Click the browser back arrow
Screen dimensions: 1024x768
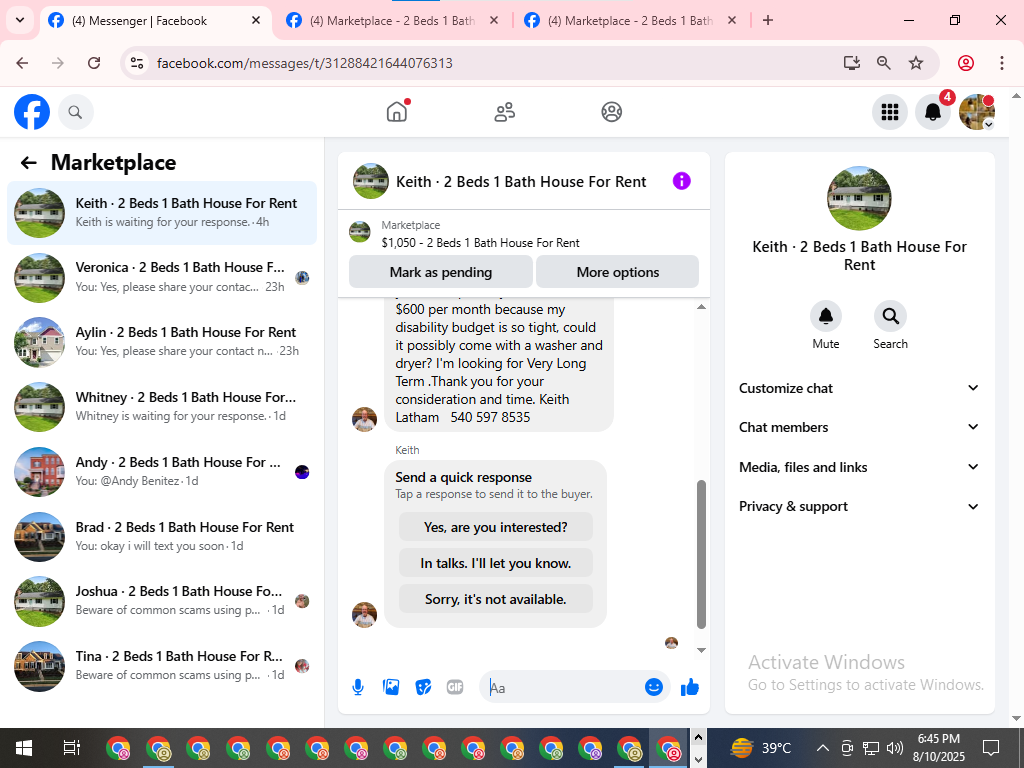click(x=22, y=63)
